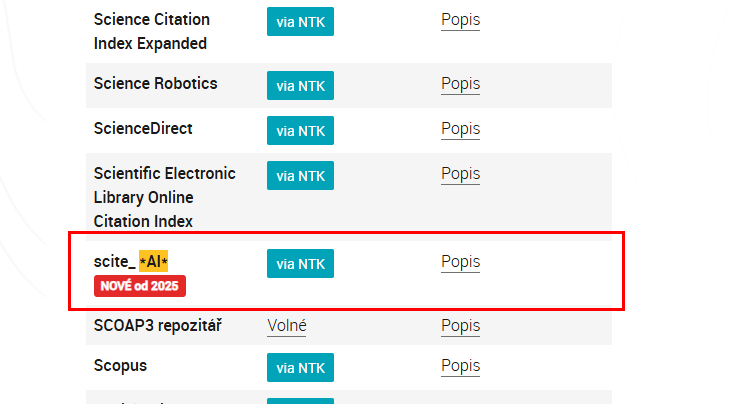Viewport: 752px width, 404px height.
Task: Click the Scopus database name
Action: point(120,366)
